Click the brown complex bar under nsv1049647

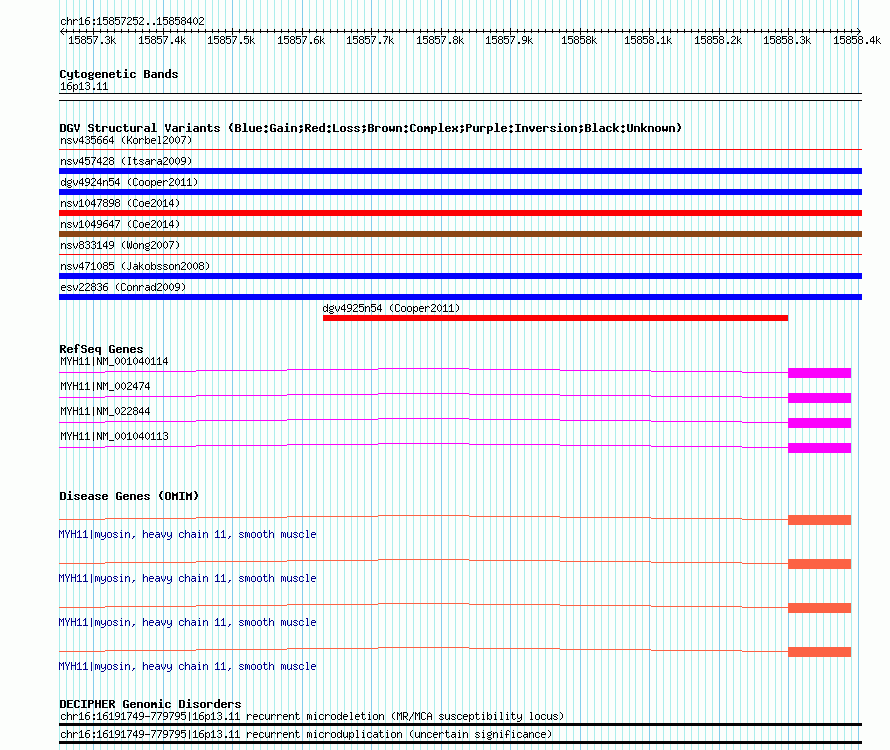pos(460,234)
